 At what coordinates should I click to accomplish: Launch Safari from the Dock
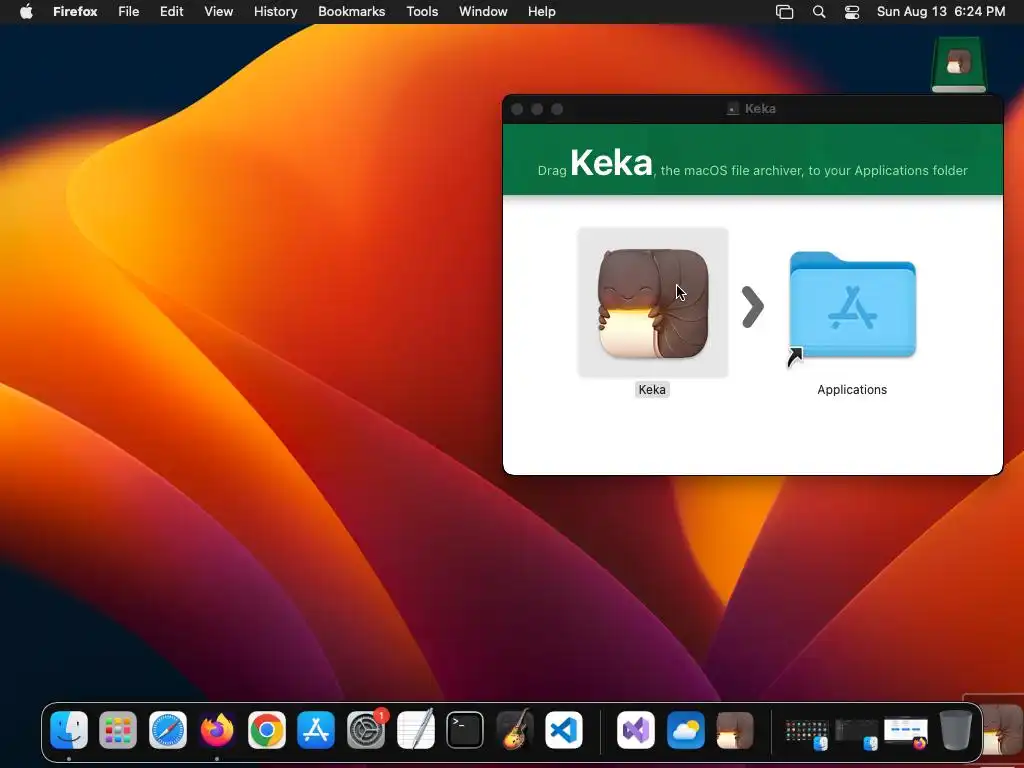pyautogui.click(x=168, y=730)
